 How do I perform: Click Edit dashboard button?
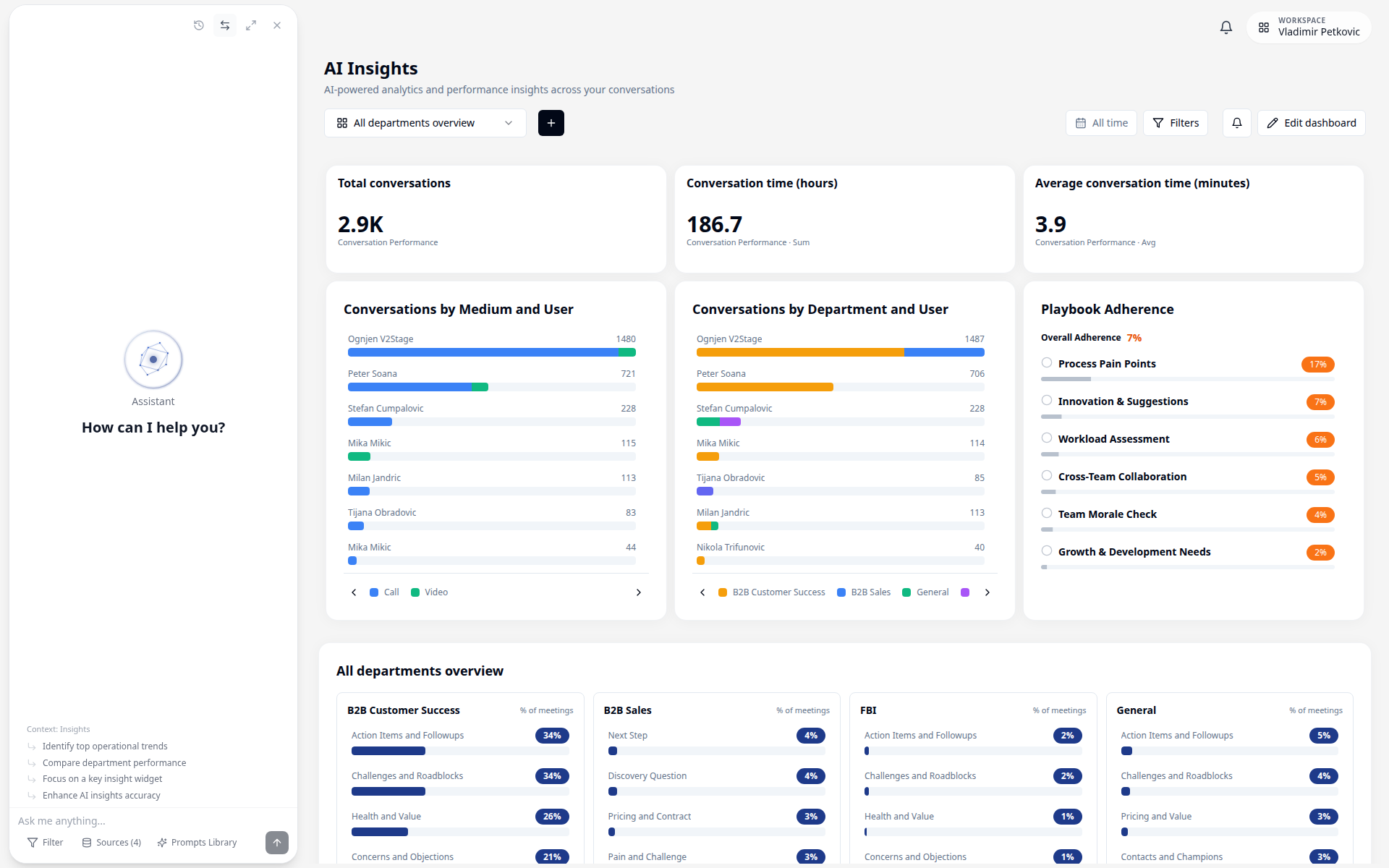pyautogui.click(x=1312, y=123)
